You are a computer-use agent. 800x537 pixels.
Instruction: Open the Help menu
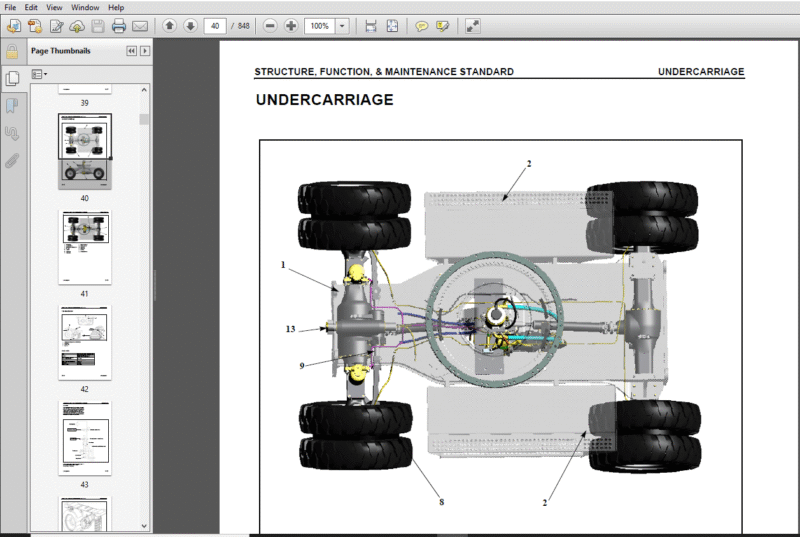tap(116, 7)
